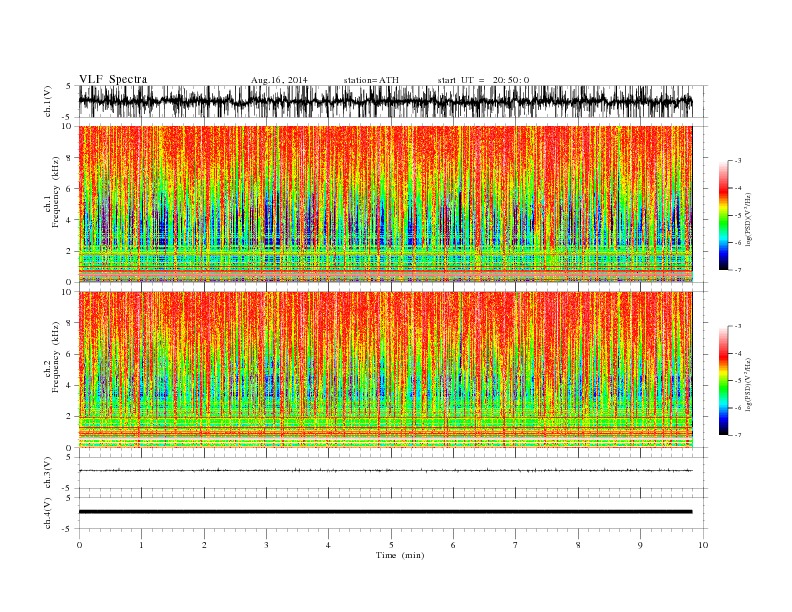Click the "-7" label on ch.1 colorbar
This screenshot has width=792, height=612.
737,270
